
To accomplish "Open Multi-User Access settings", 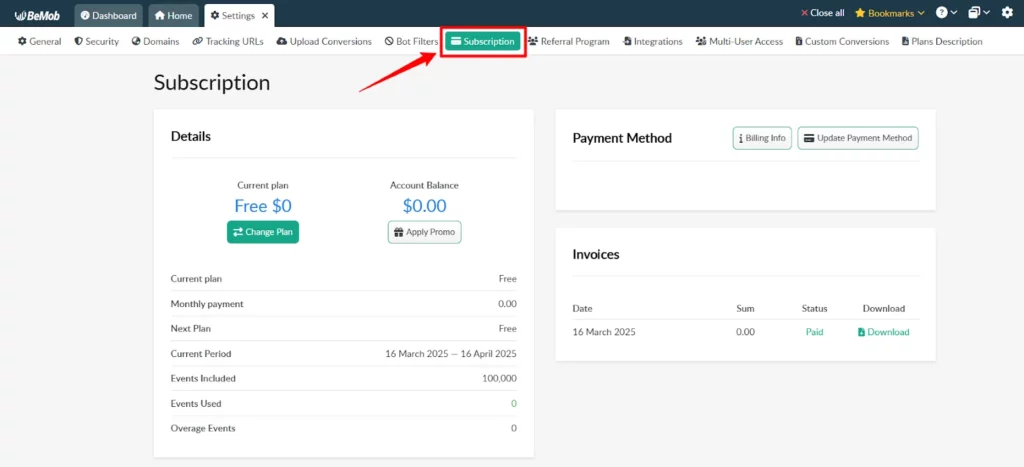I will pos(739,41).
